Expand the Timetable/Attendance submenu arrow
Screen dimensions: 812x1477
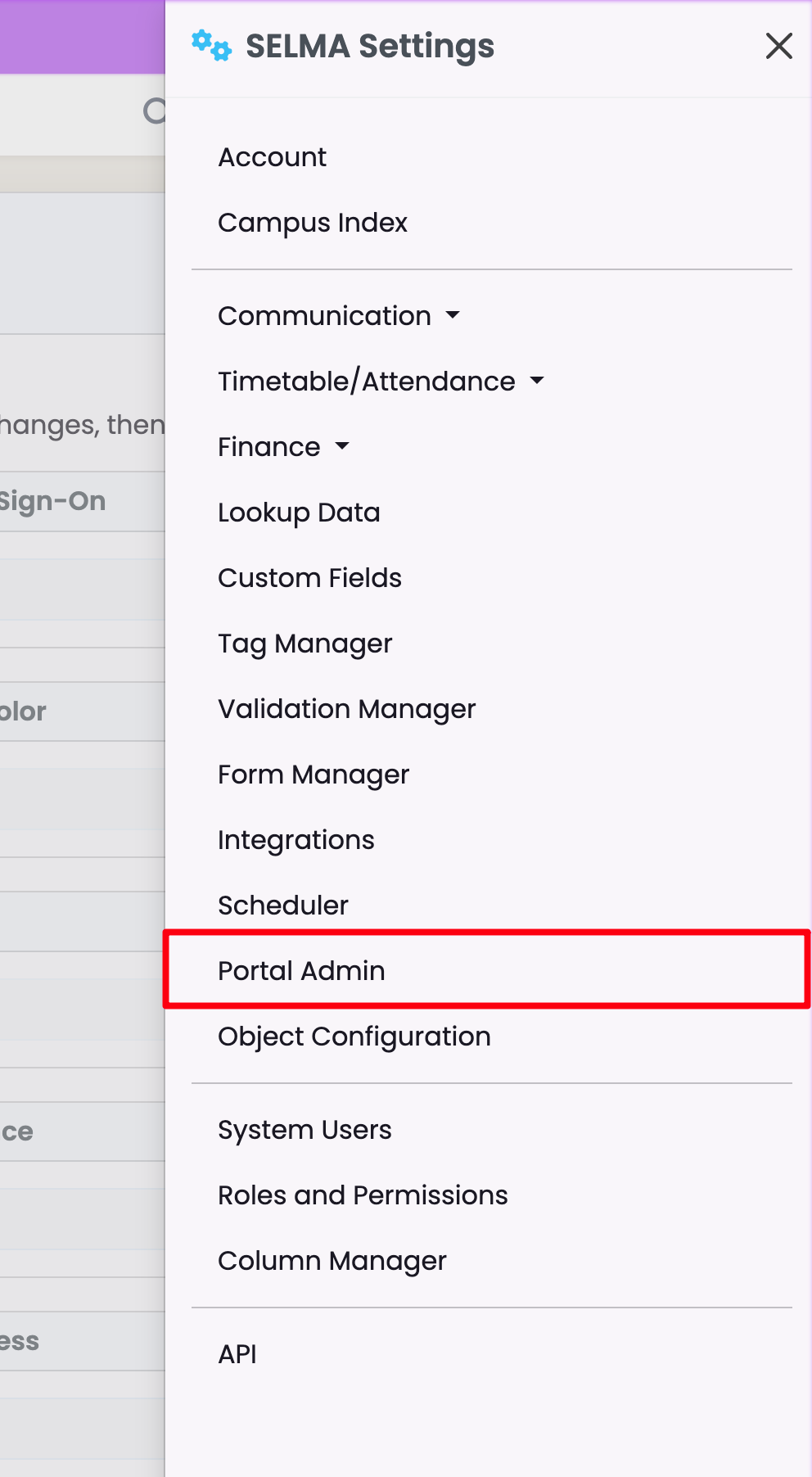coord(537,381)
